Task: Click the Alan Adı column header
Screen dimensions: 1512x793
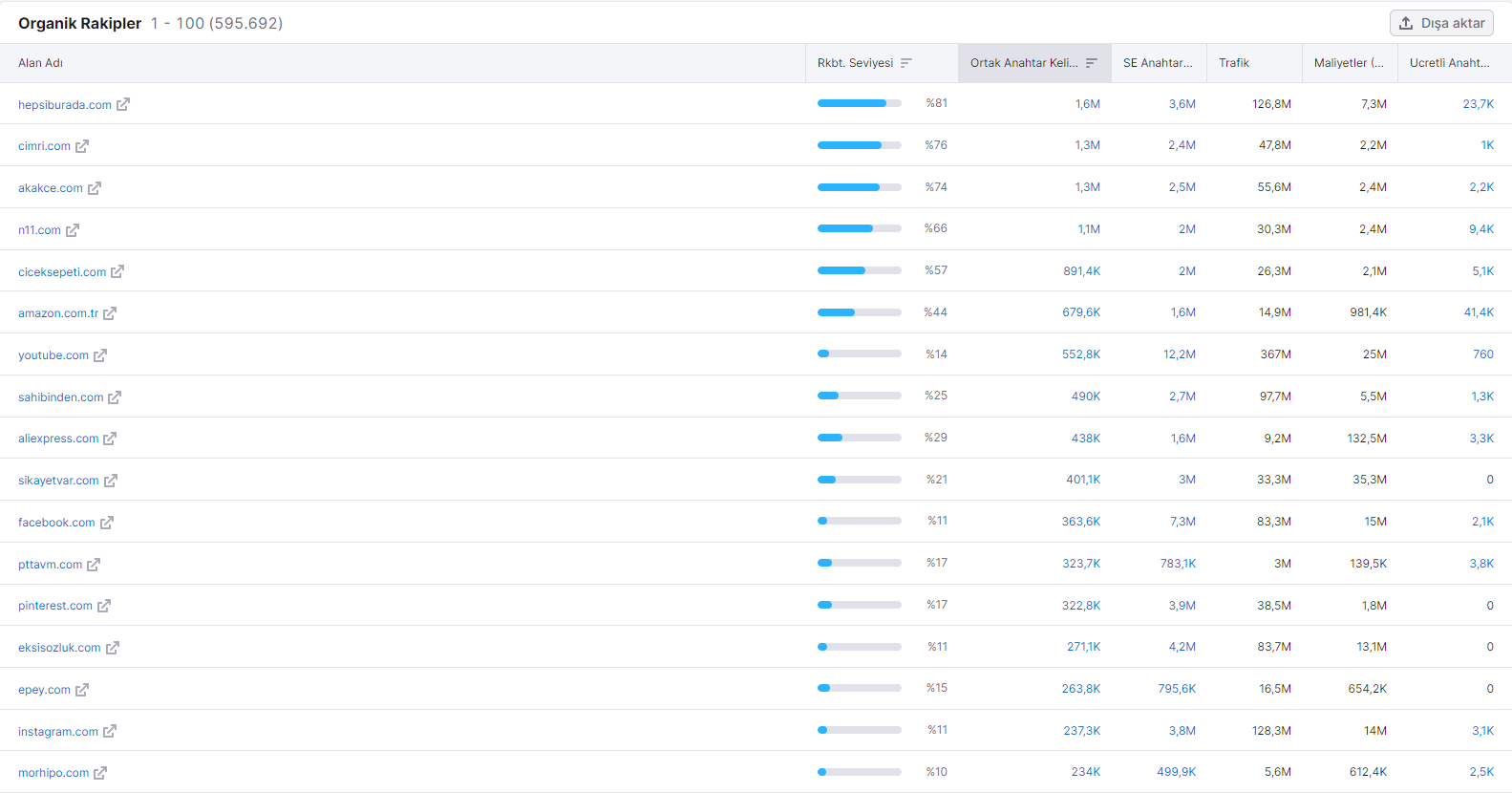Action: (41, 63)
